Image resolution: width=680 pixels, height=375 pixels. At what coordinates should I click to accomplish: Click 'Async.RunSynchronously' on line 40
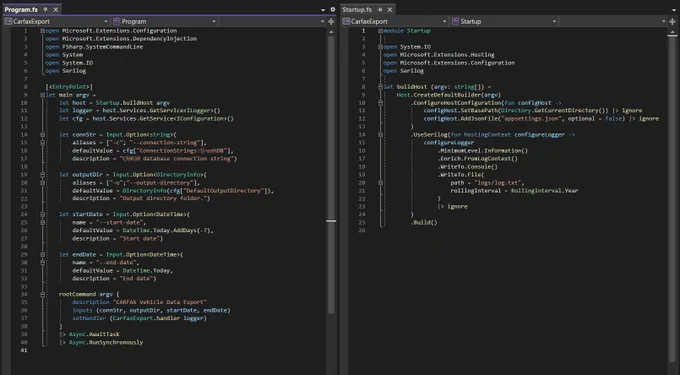point(106,342)
